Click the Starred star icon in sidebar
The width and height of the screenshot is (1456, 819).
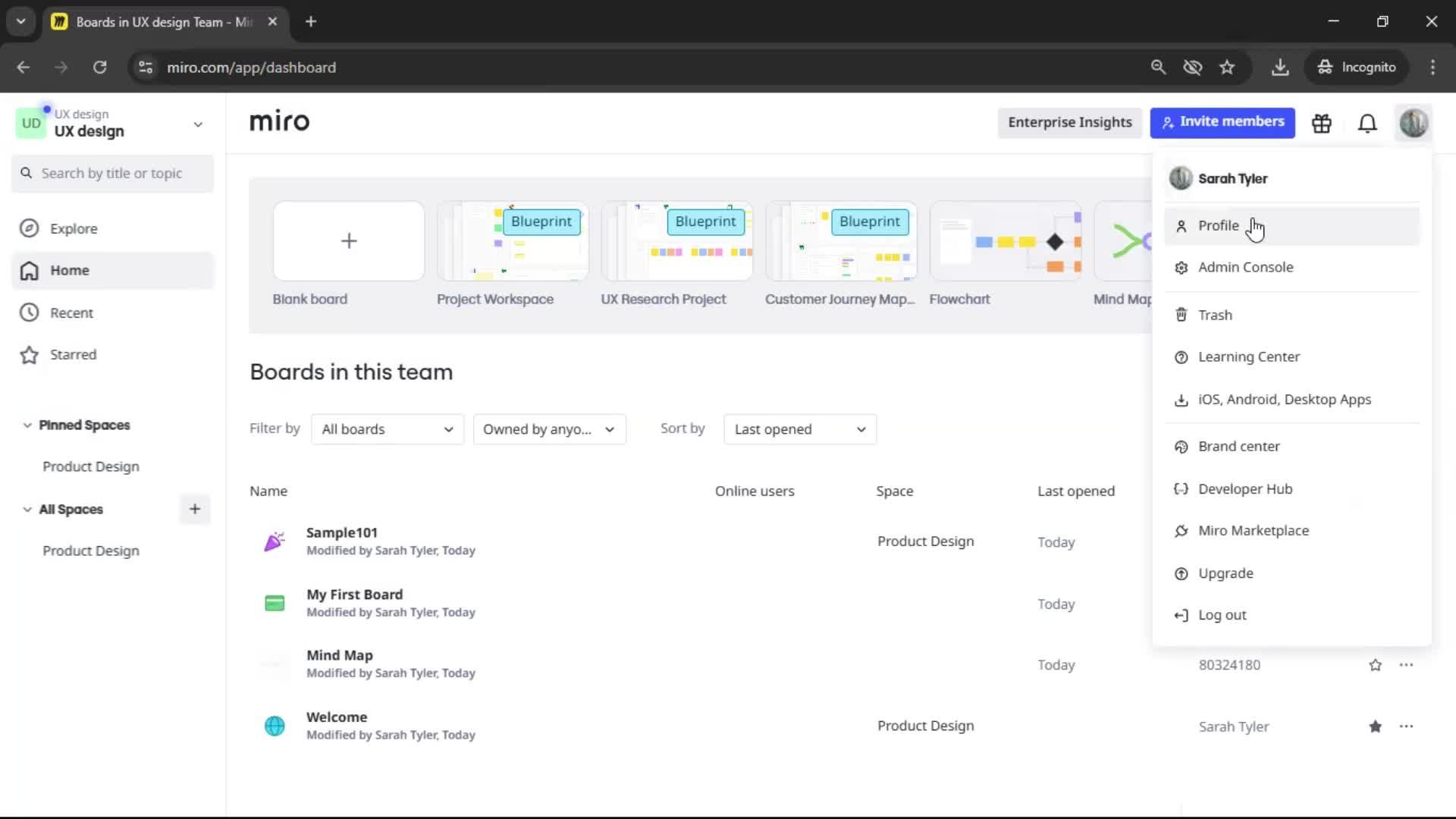[x=29, y=355]
